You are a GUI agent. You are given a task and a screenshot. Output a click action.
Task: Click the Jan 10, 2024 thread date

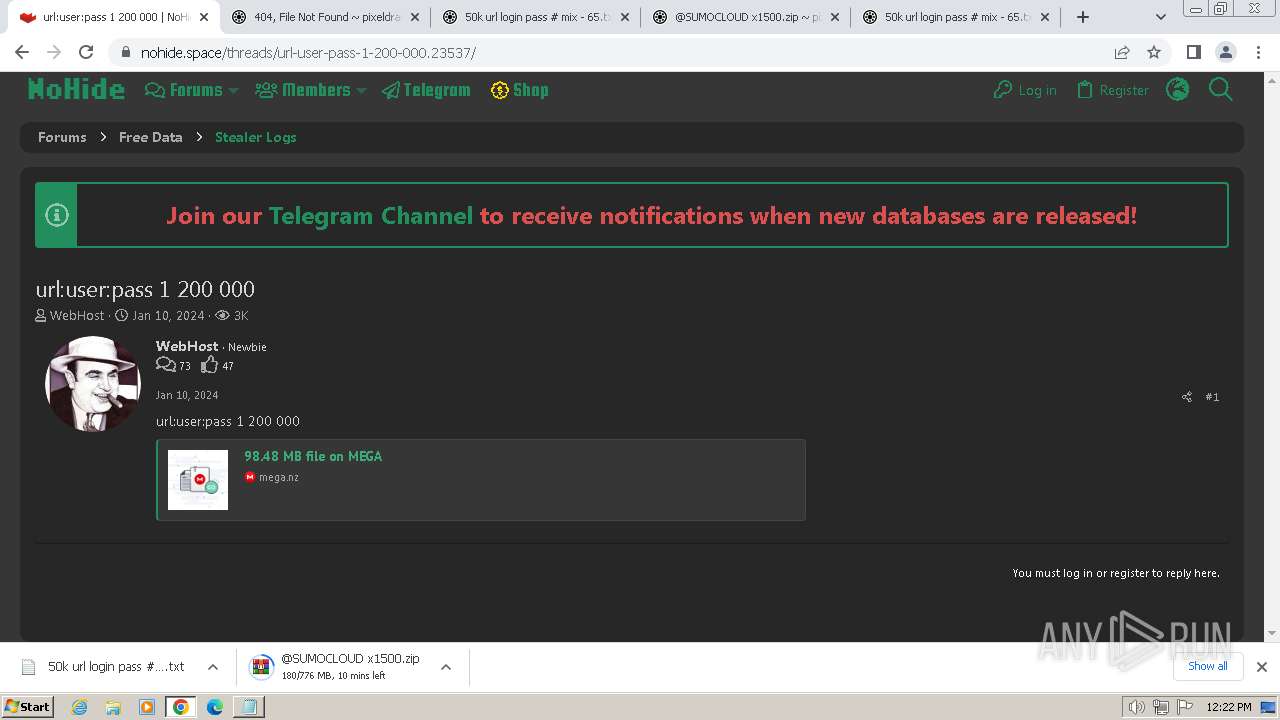click(168, 315)
